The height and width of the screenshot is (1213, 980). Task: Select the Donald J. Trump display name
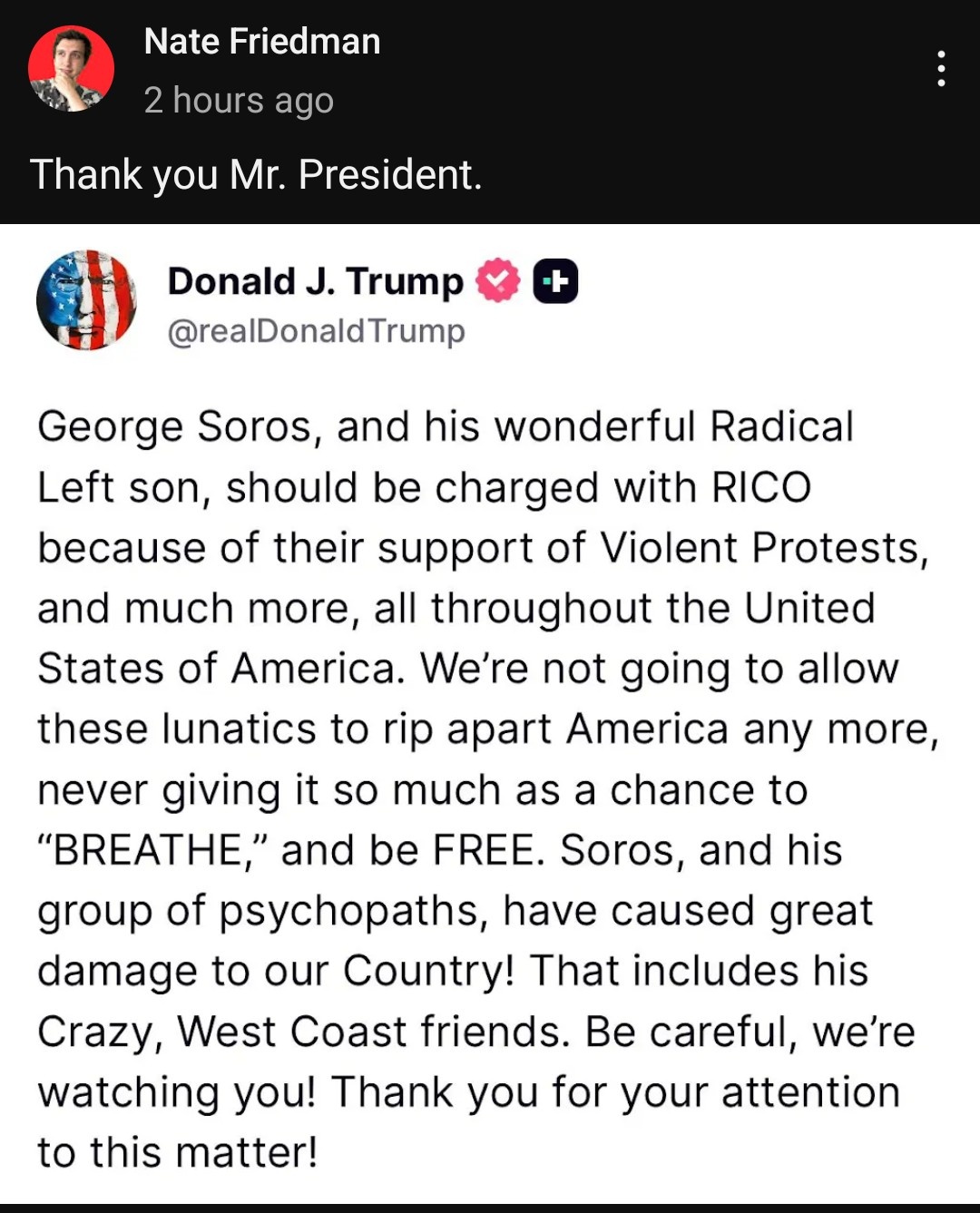point(316,280)
